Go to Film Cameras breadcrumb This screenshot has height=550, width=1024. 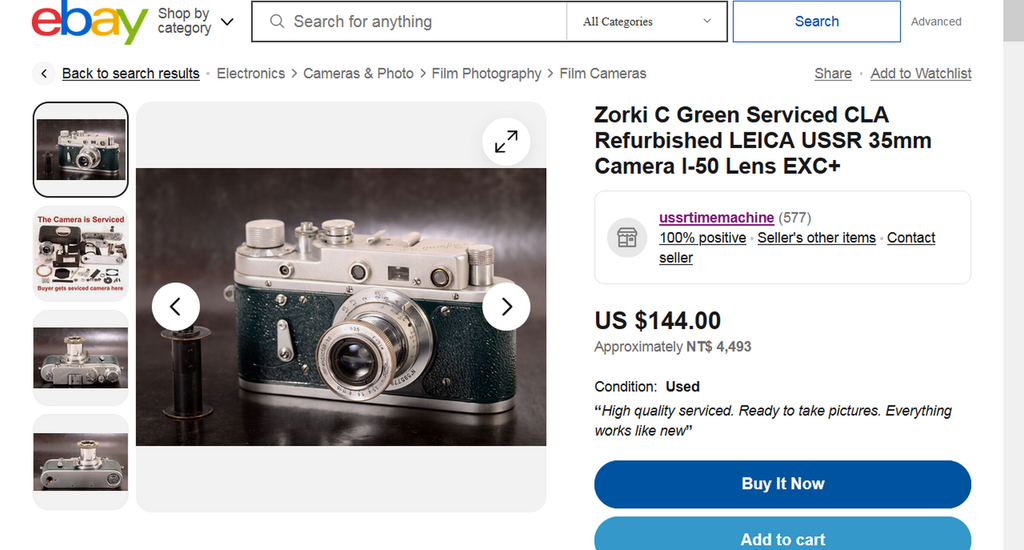(603, 74)
